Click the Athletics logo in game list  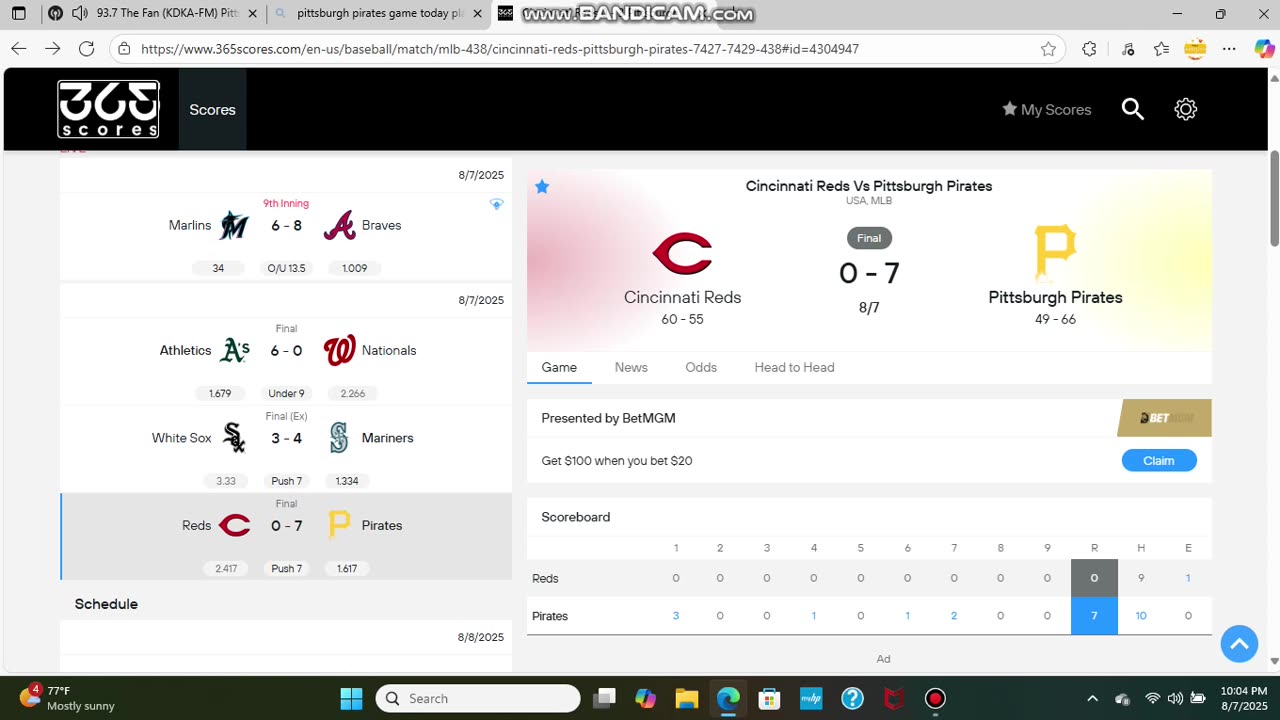click(x=234, y=350)
